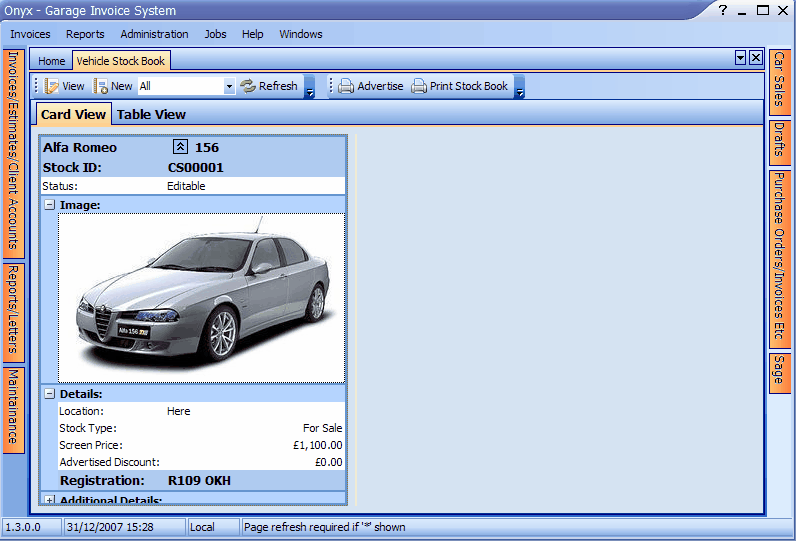Open the Invoices menu

[30, 34]
